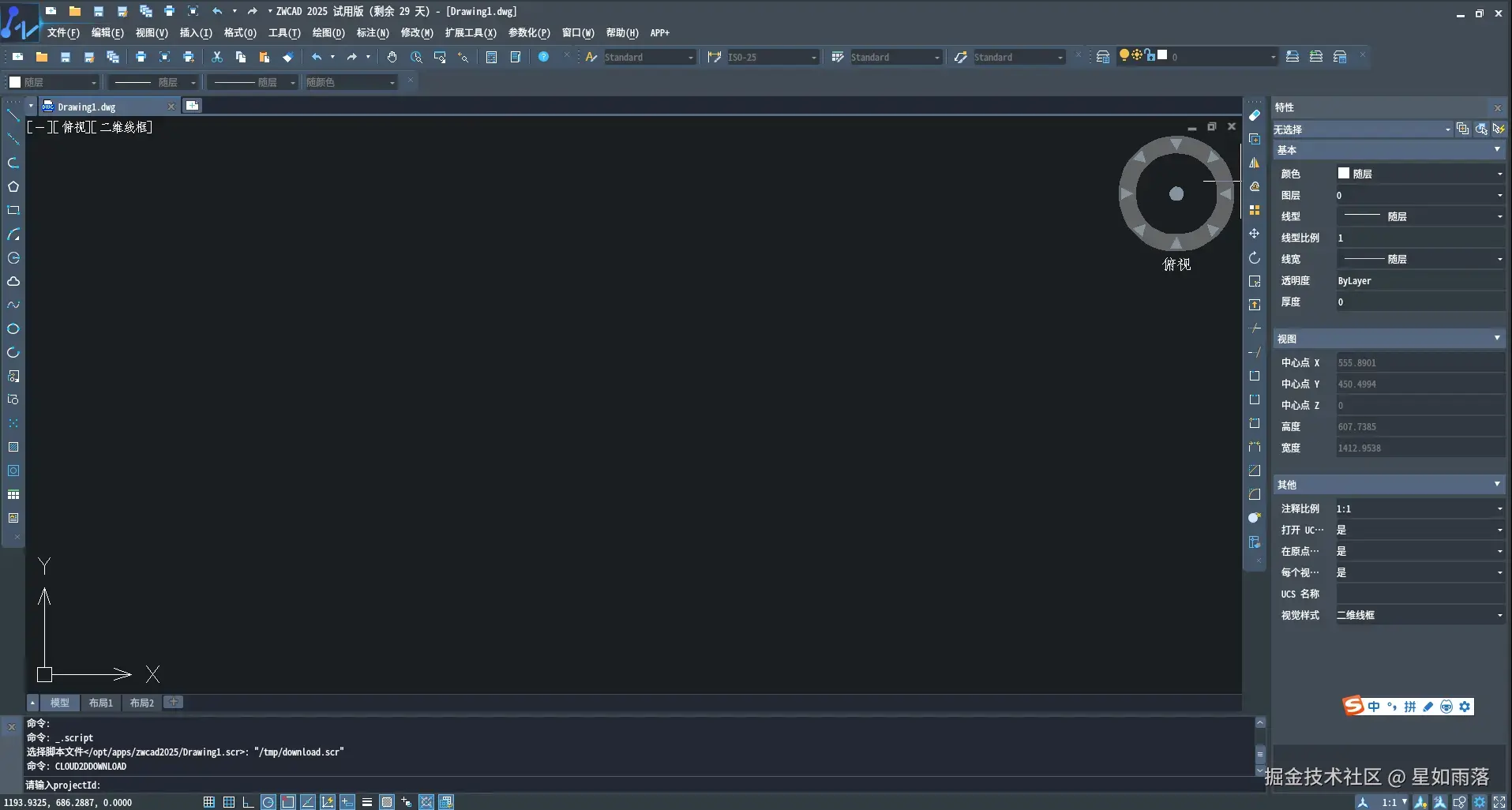Toggle Grid display in status bar

pyautogui.click(x=229, y=802)
